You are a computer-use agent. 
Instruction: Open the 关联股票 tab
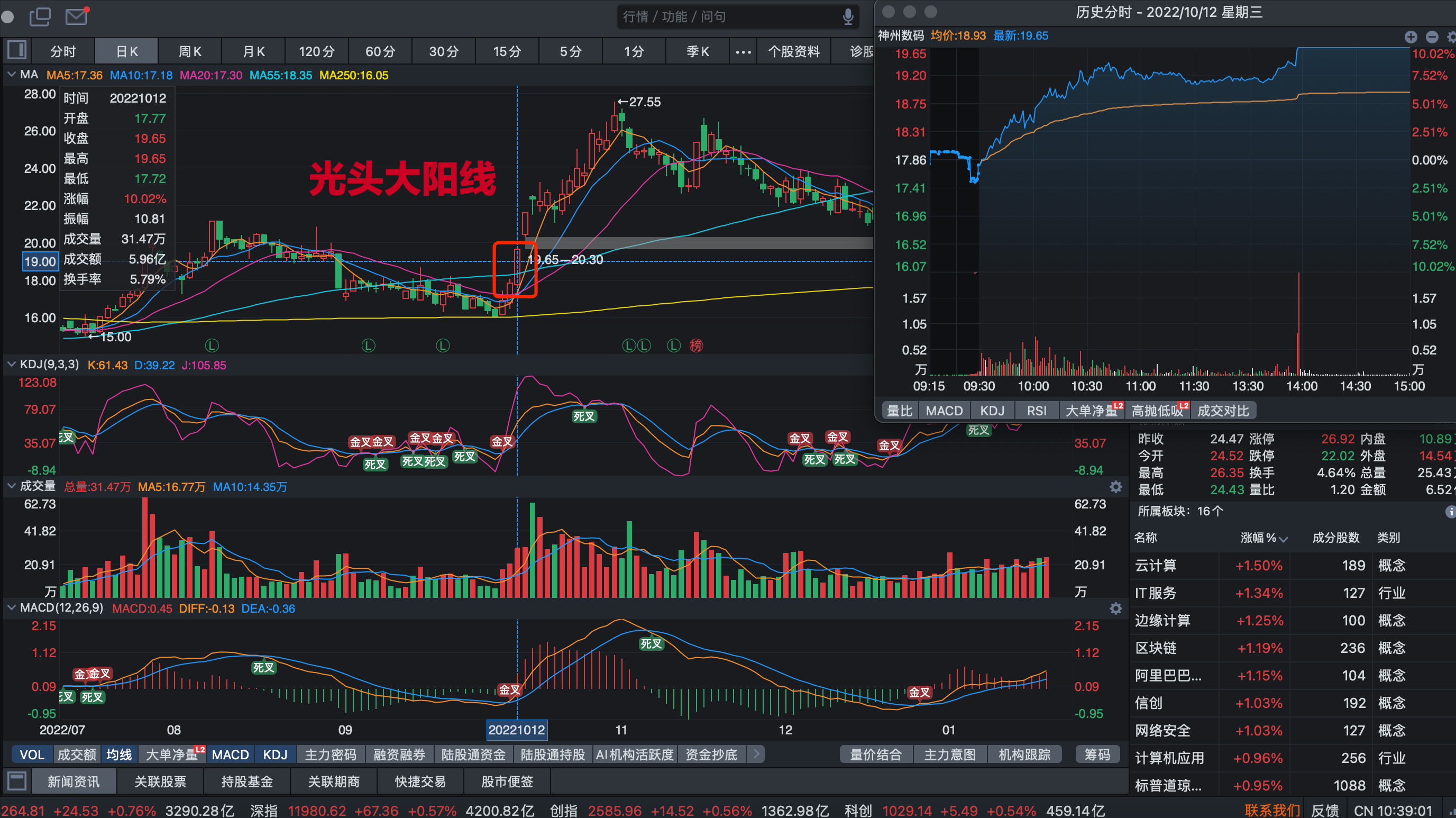coord(160,782)
